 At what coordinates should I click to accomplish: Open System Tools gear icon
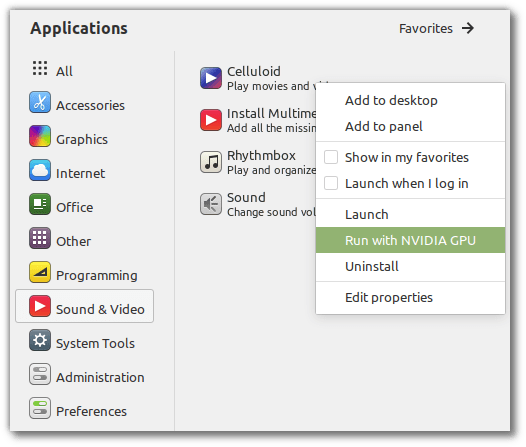pyautogui.click(x=40, y=340)
